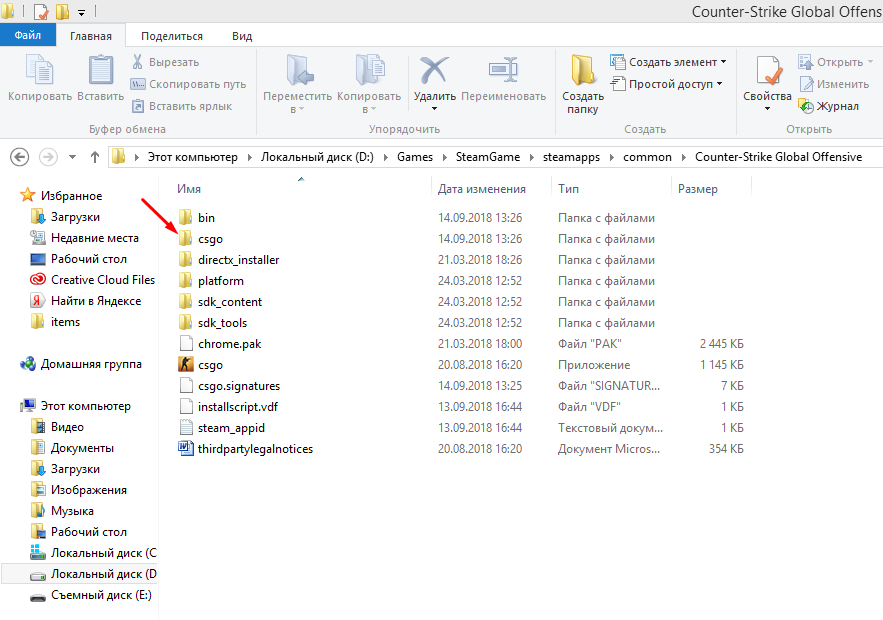Open Локальный диск (C in navigation pane
Image resolution: width=883 pixels, height=620 pixels.
click(93, 552)
